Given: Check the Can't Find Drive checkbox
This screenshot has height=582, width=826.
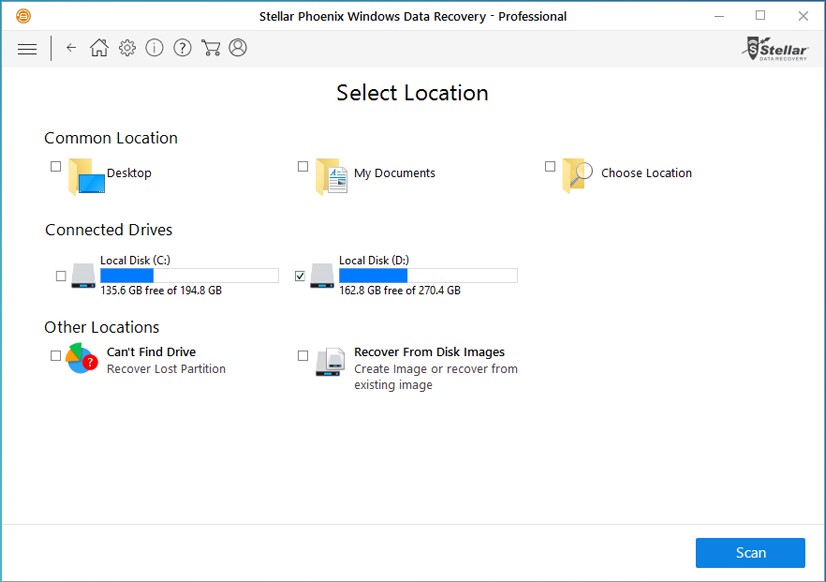Looking at the screenshot, I should [56, 356].
